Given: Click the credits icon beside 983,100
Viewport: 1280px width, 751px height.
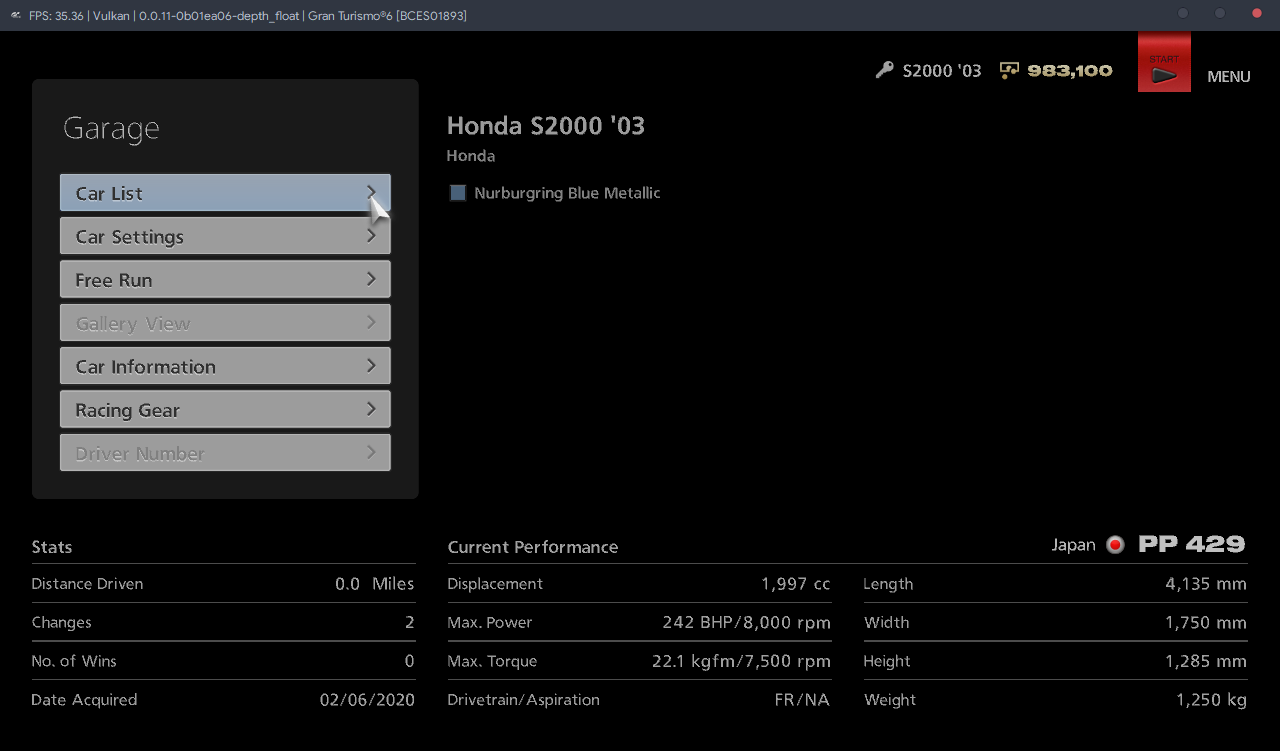Looking at the screenshot, I should coord(1009,70).
